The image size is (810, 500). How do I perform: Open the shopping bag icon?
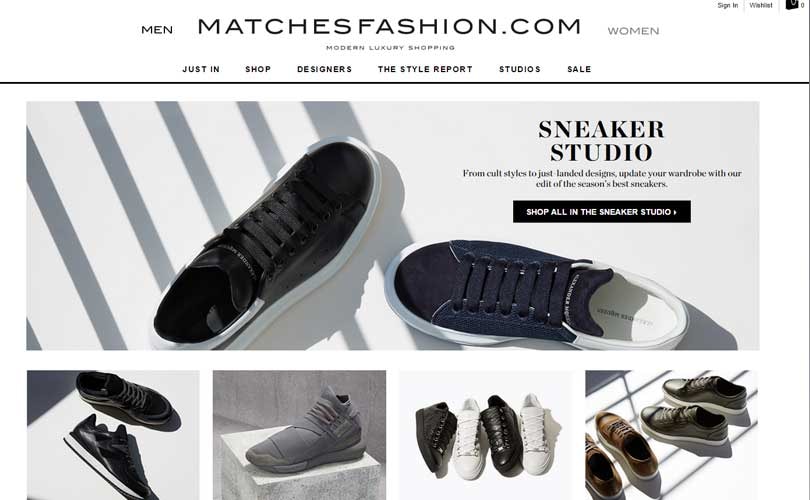click(792, 5)
